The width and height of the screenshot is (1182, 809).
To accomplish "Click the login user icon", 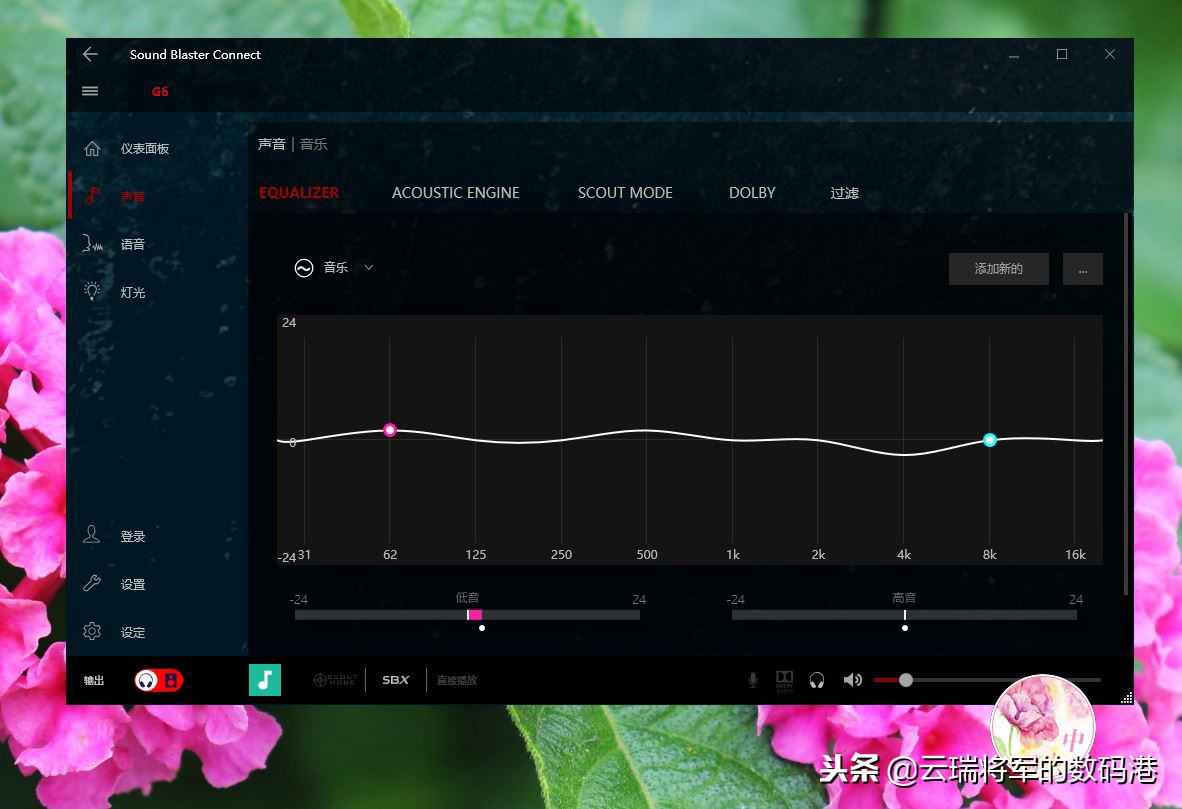I will tap(91, 535).
